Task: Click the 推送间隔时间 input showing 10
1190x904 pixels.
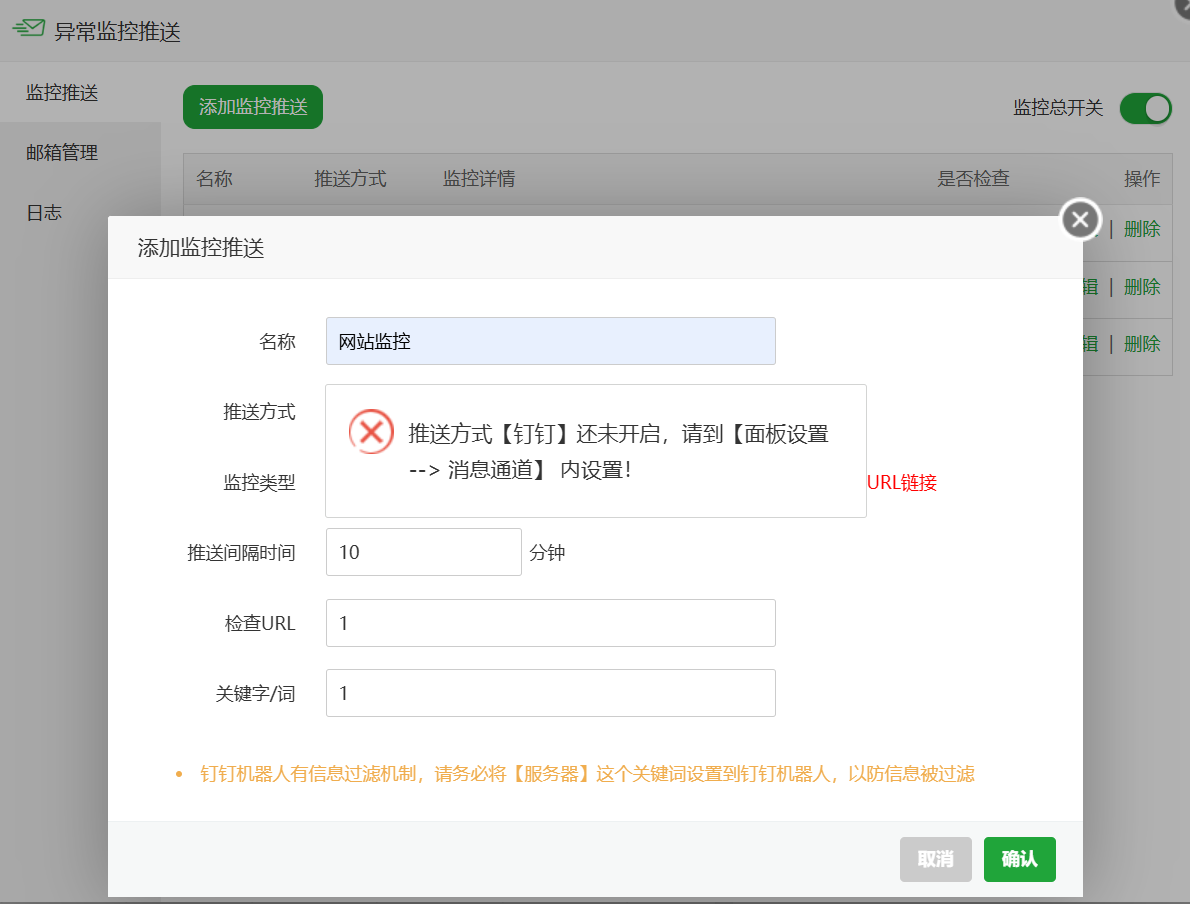Action: (x=423, y=551)
